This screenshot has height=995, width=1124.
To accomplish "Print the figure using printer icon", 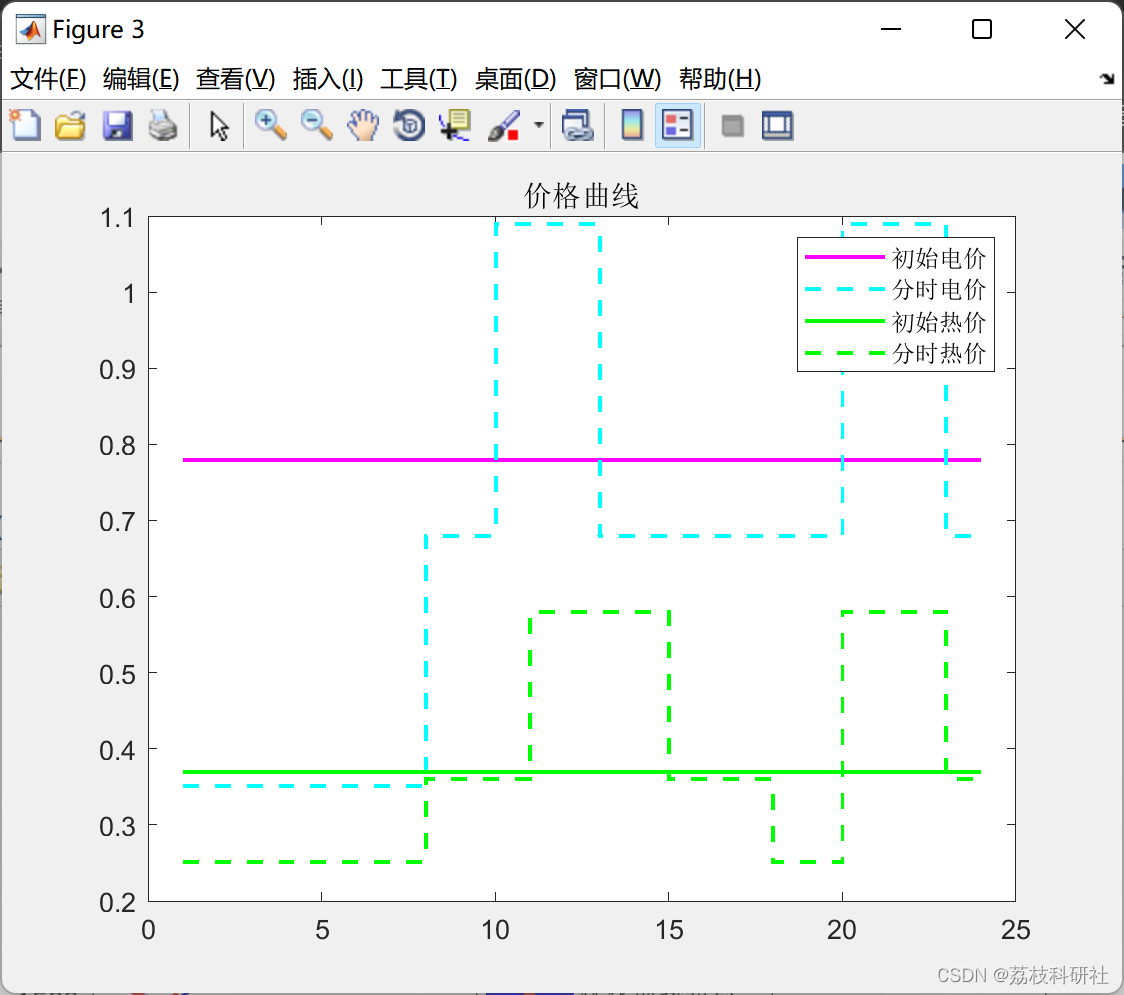I will pyautogui.click(x=163, y=125).
